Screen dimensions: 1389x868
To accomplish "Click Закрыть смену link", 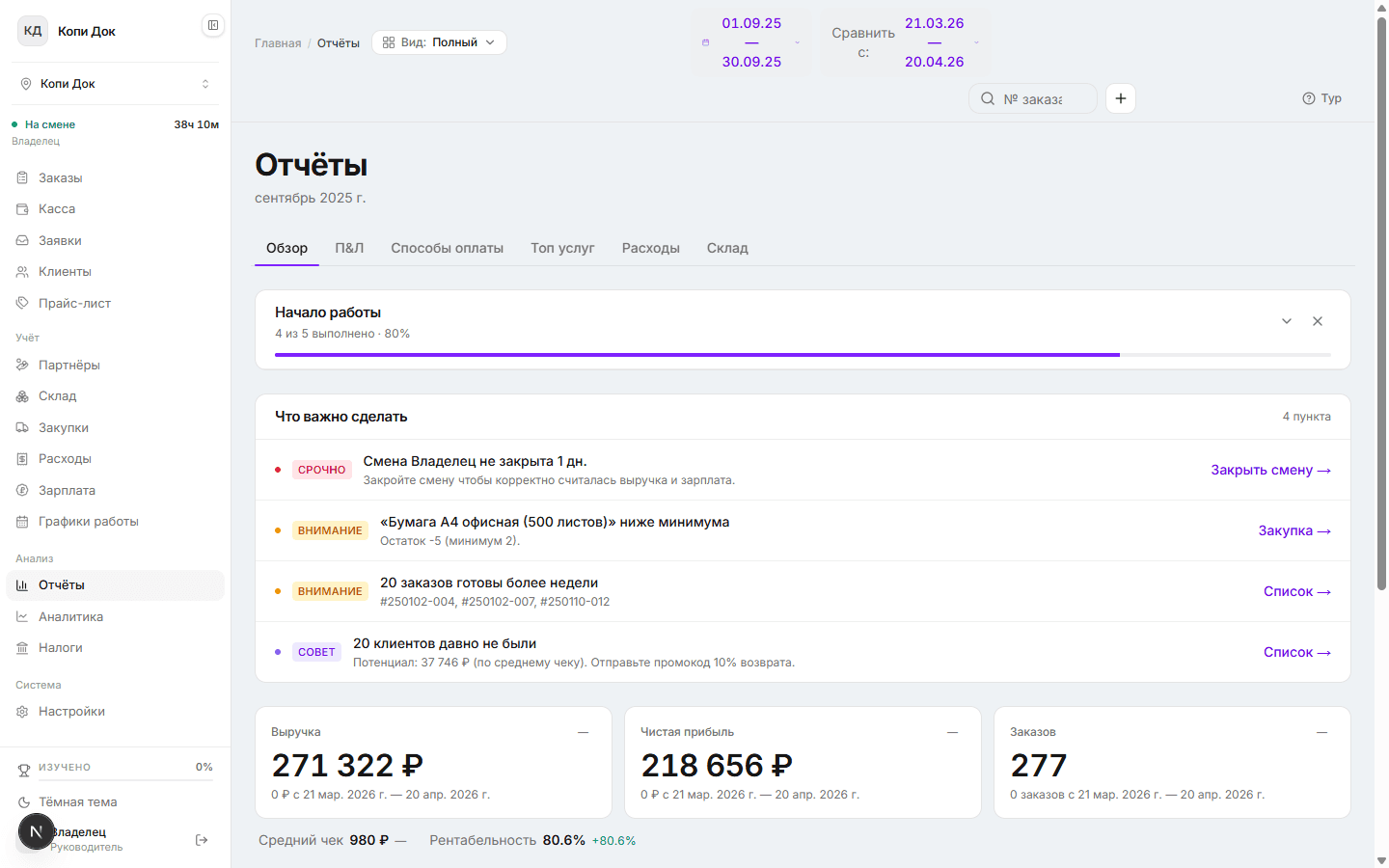I will 1271,470.
